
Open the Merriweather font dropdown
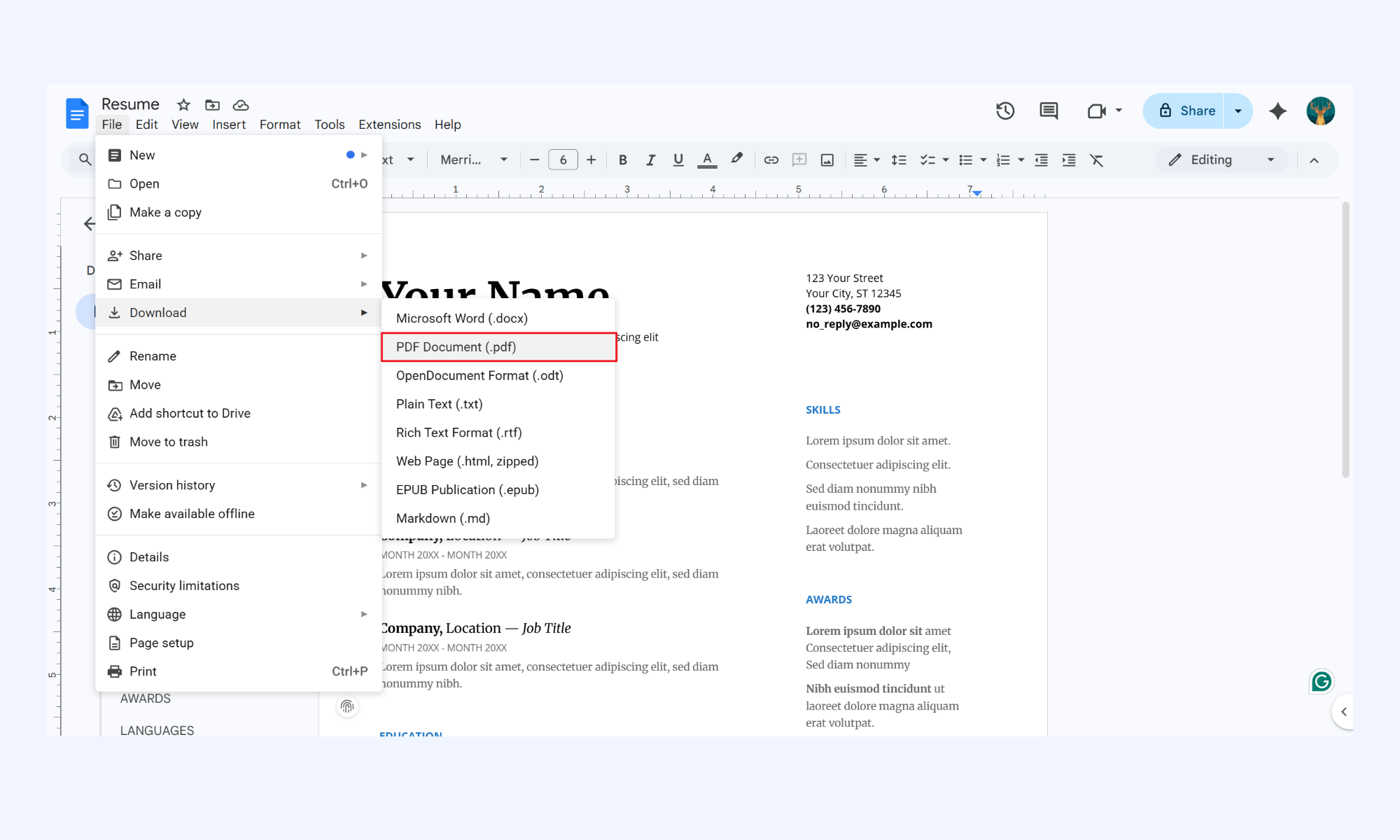pyautogui.click(x=474, y=160)
